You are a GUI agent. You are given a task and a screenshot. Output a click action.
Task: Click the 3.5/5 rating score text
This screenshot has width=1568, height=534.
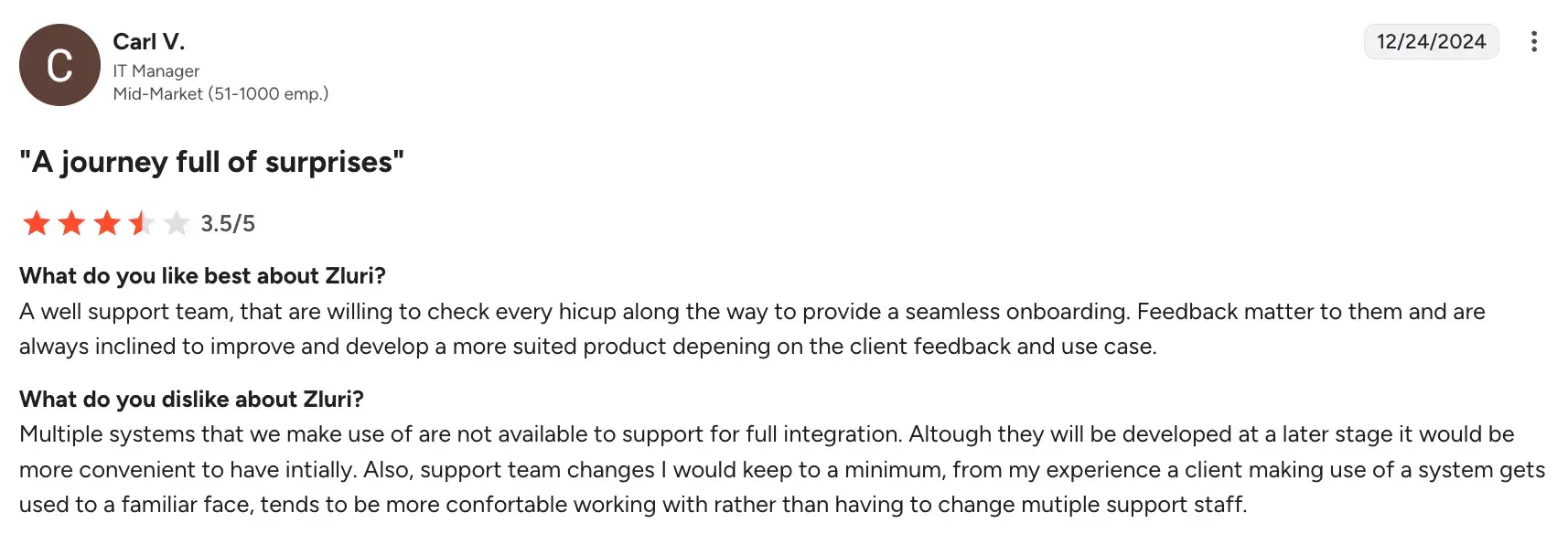(x=228, y=224)
